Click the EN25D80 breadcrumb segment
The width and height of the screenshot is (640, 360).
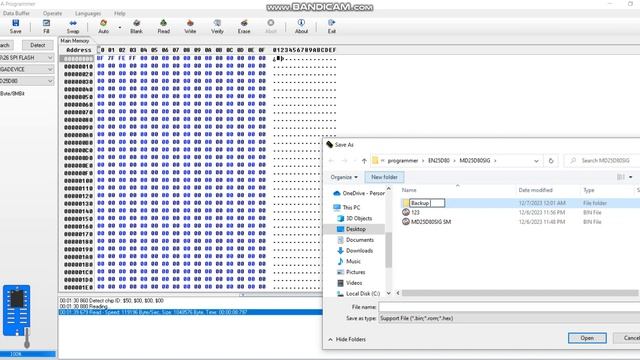[x=439, y=161]
